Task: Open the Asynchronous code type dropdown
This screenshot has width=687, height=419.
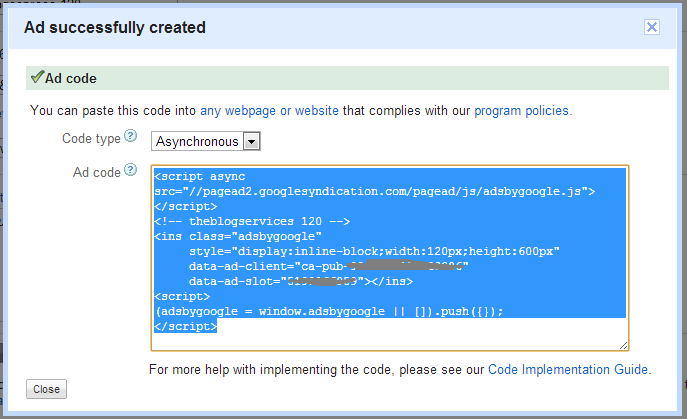Action: [205, 141]
